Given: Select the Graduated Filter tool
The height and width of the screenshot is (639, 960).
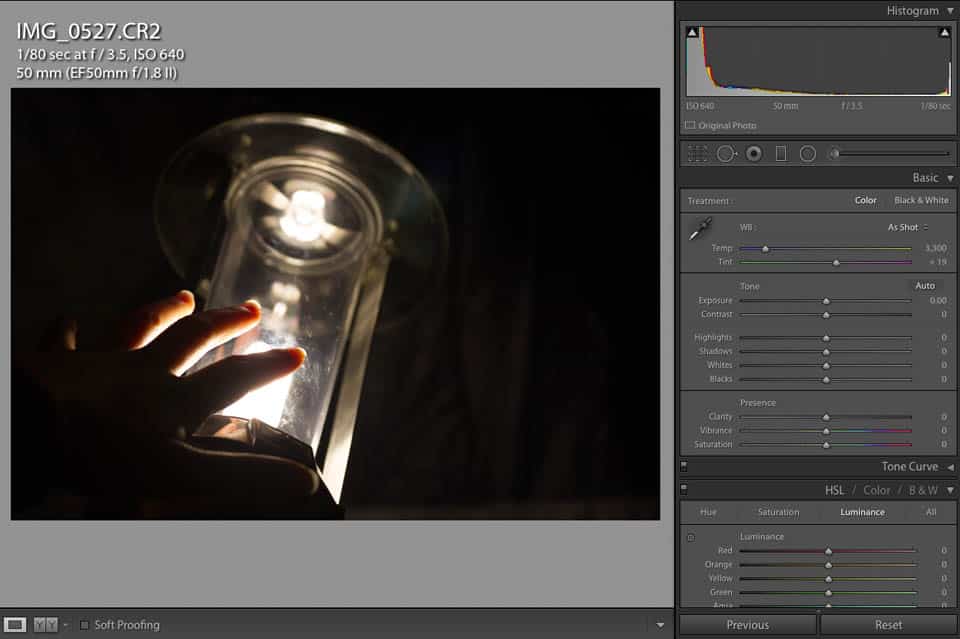Looking at the screenshot, I should 781,153.
